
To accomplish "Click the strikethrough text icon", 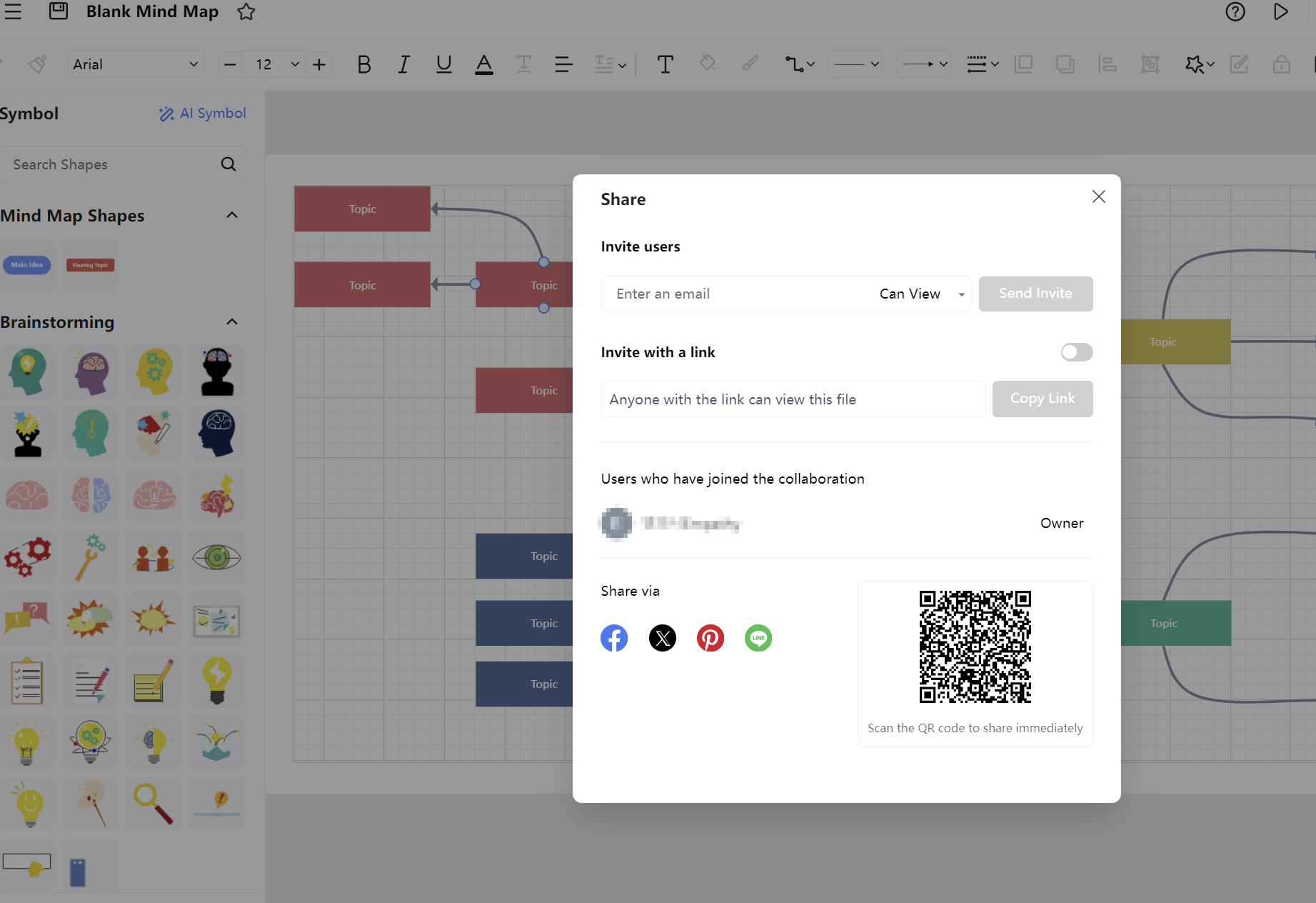I will tap(524, 64).
